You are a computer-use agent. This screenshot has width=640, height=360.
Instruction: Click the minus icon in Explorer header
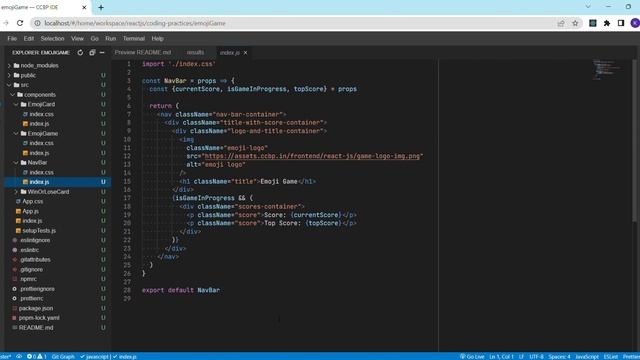coord(102,53)
